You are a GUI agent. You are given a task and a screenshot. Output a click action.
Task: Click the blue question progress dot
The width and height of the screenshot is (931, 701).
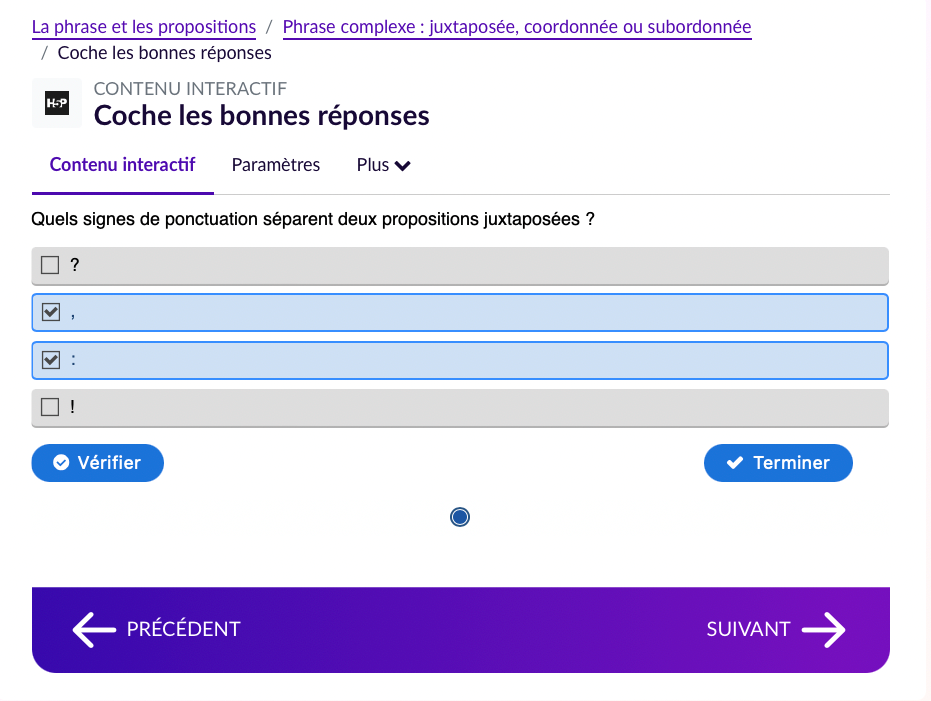pyautogui.click(x=460, y=517)
